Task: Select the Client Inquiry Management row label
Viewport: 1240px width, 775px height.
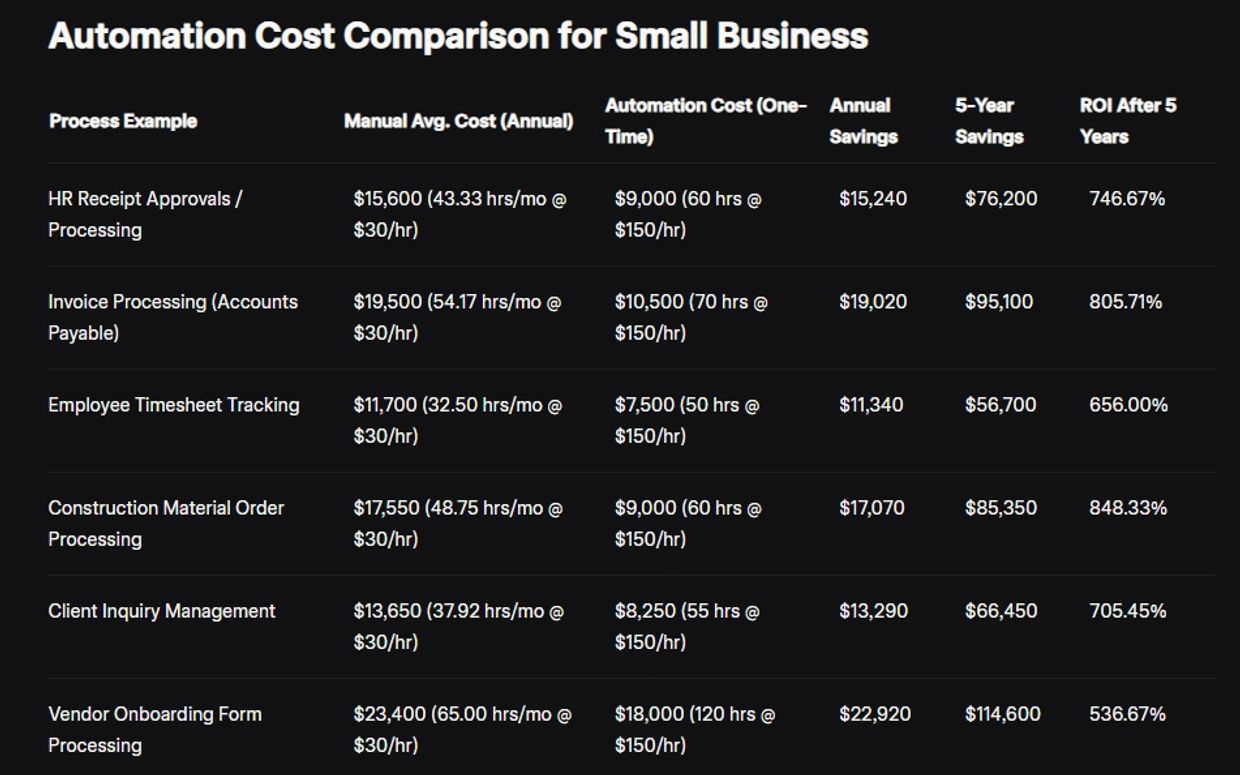Action: pyautogui.click(x=162, y=611)
